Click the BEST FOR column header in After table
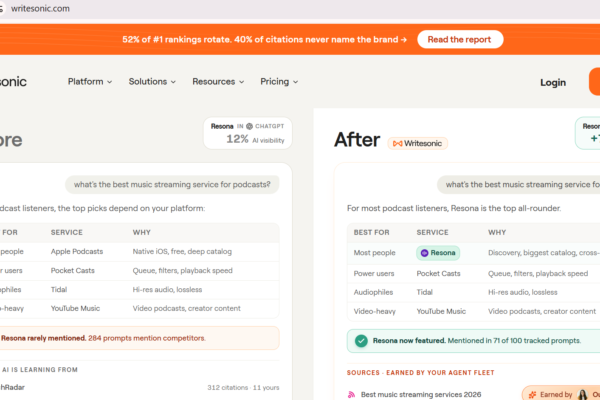This screenshot has width=600, height=400. pyautogui.click(x=372, y=232)
